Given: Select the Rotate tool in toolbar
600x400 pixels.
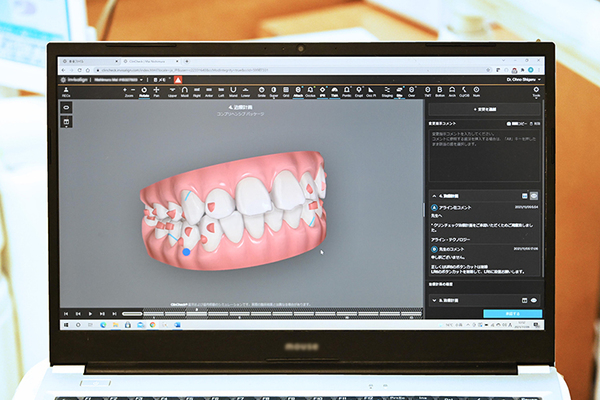Looking at the screenshot, I should click(x=143, y=90).
